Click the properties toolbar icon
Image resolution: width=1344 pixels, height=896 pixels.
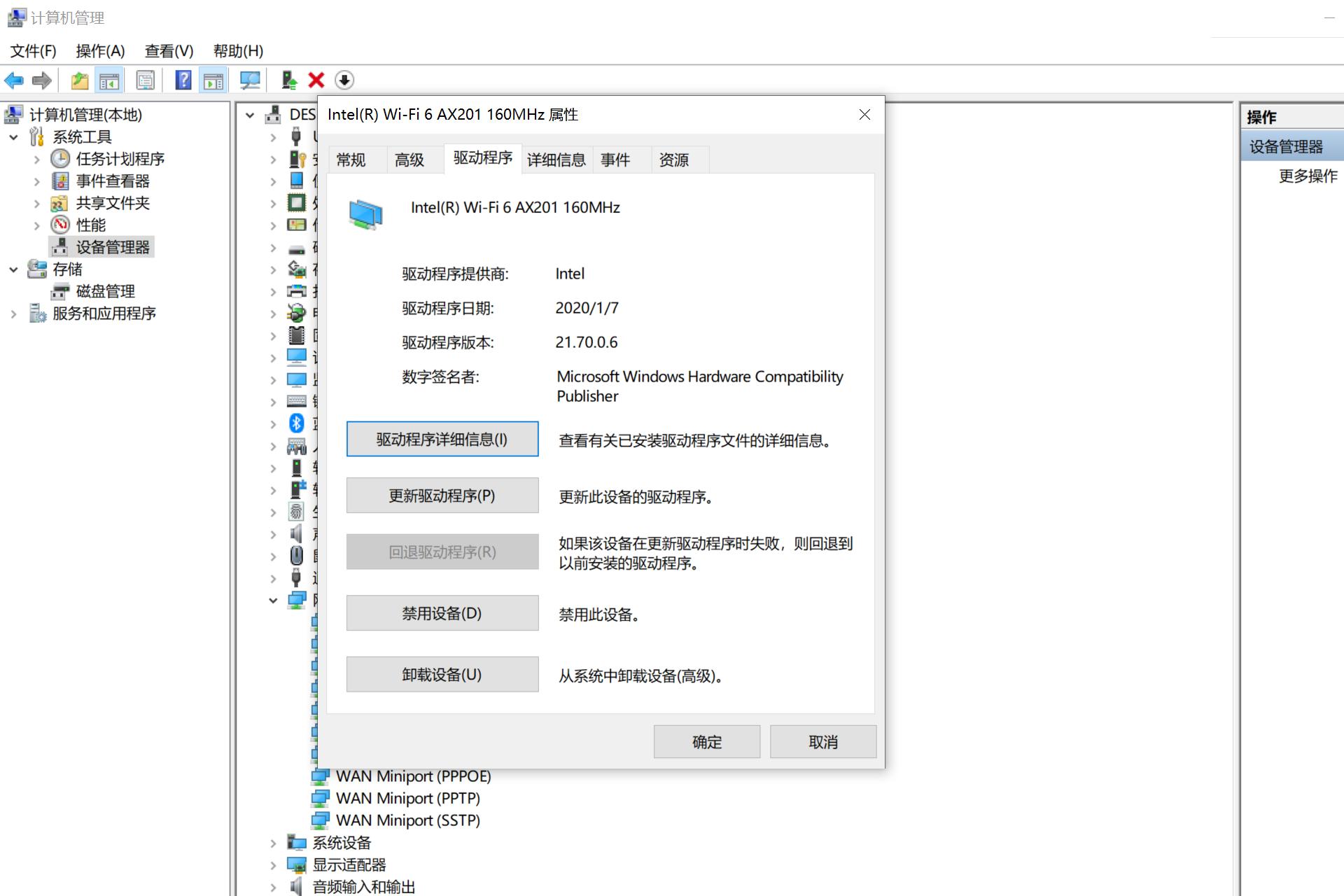[x=145, y=80]
